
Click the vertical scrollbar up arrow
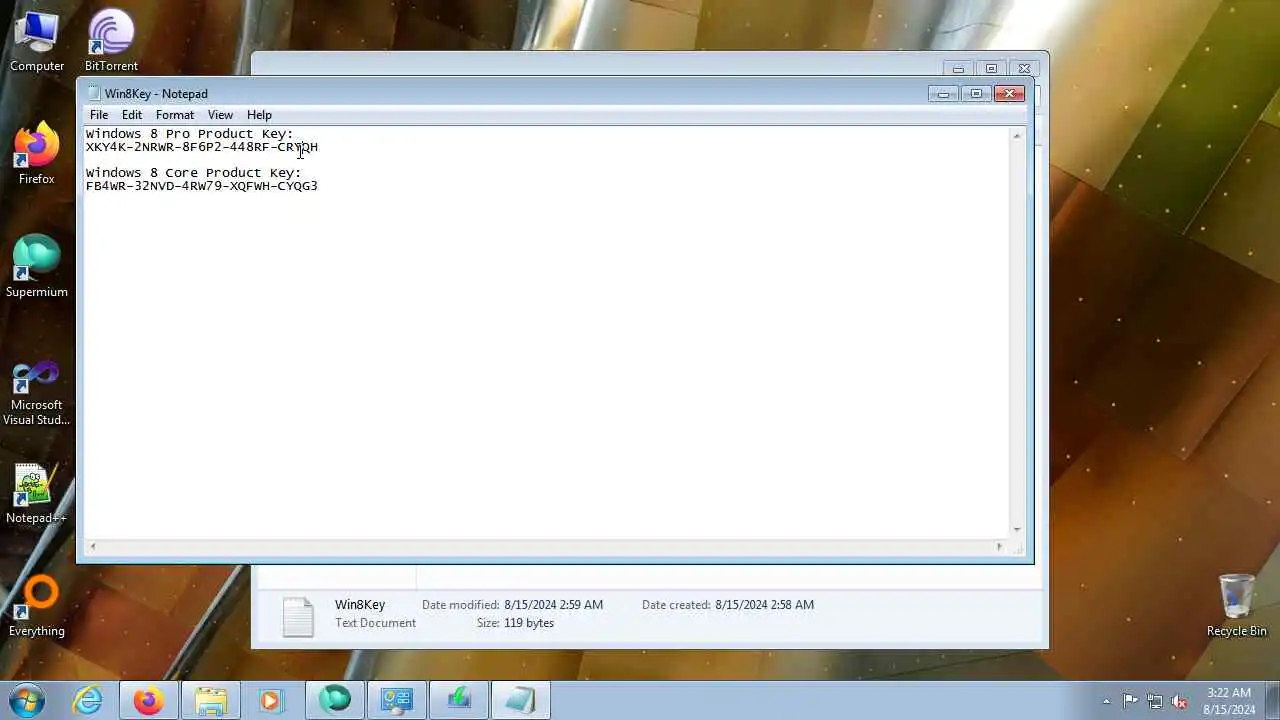point(1017,135)
